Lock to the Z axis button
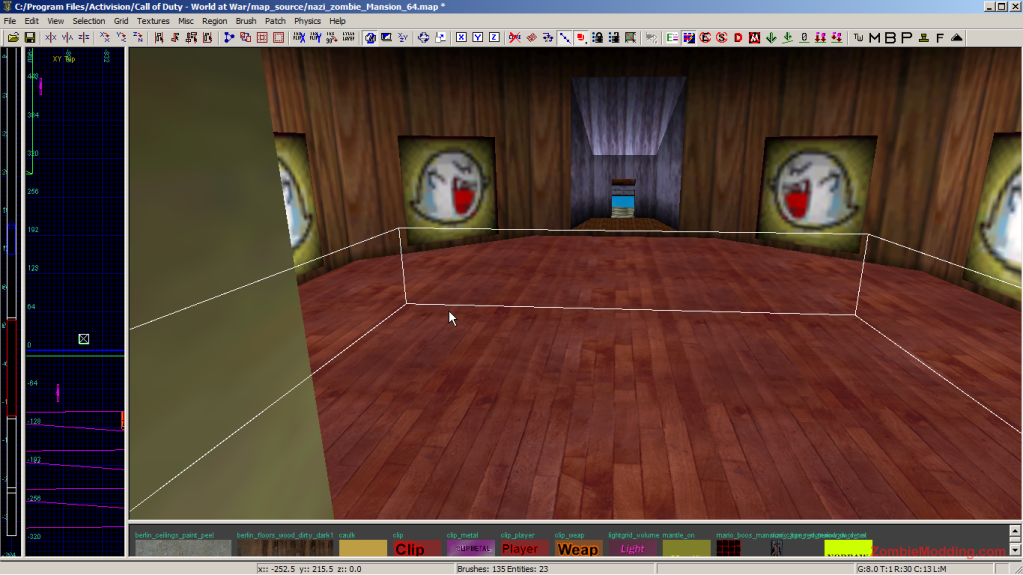 coord(495,38)
